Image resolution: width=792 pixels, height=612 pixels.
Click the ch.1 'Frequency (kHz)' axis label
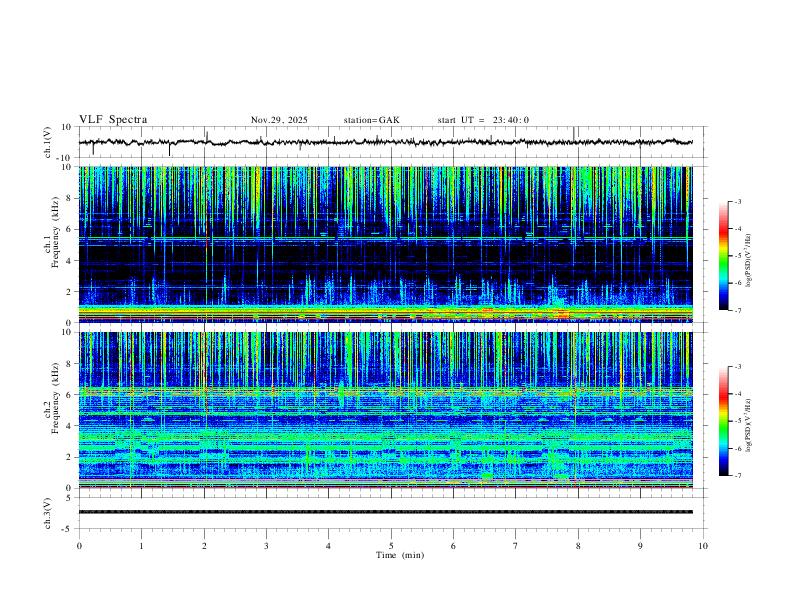pyautogui.click(x=56, y=234)
